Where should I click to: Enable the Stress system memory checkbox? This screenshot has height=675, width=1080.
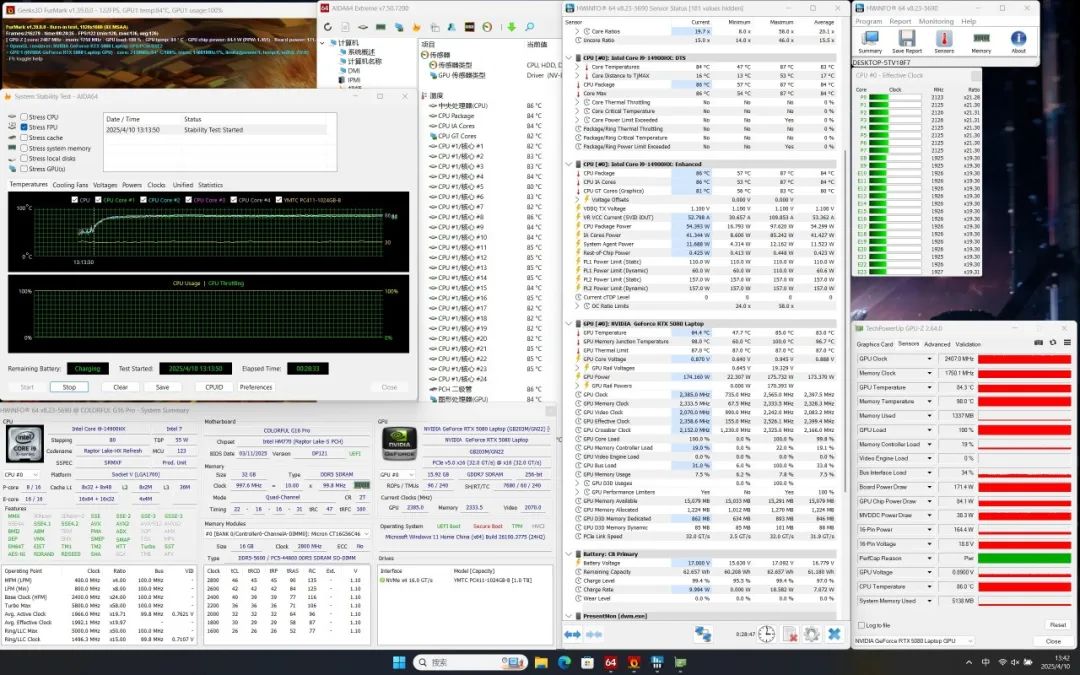(24, 148)
